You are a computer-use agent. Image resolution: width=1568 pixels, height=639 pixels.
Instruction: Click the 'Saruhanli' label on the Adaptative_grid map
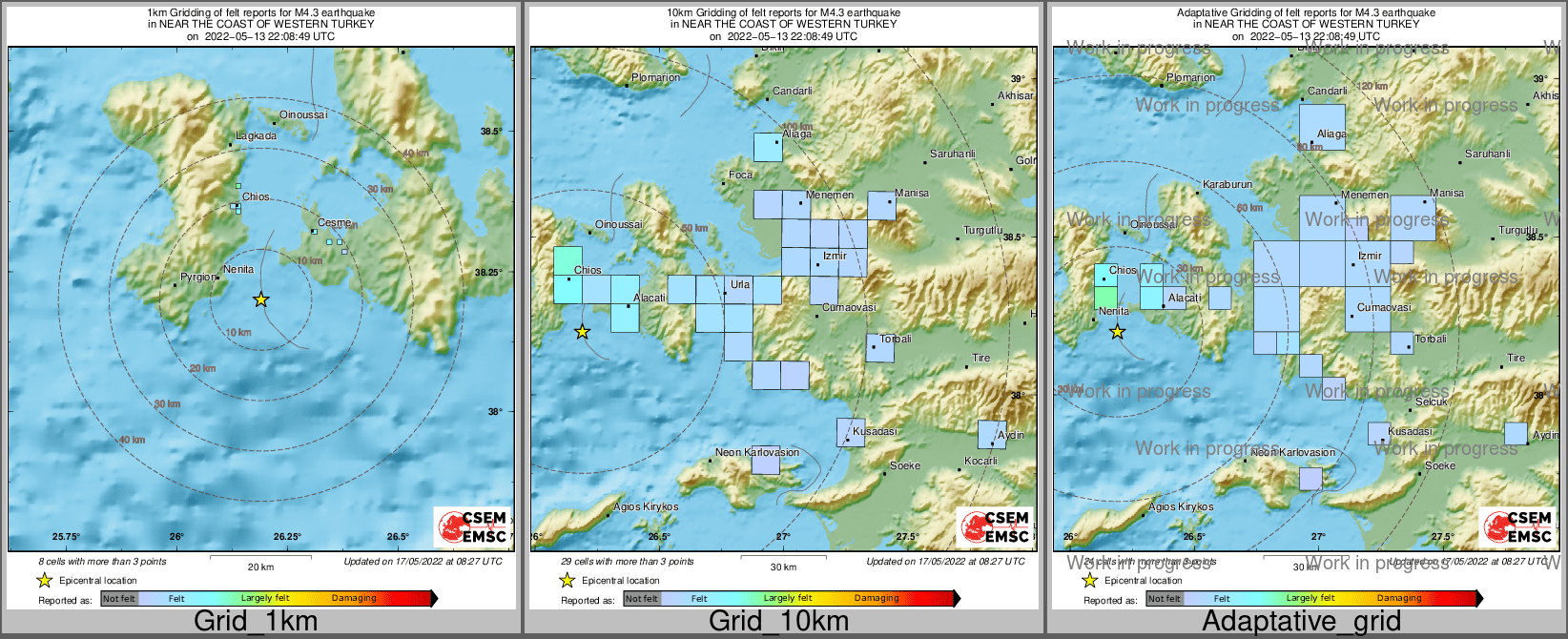(1488, 154)
